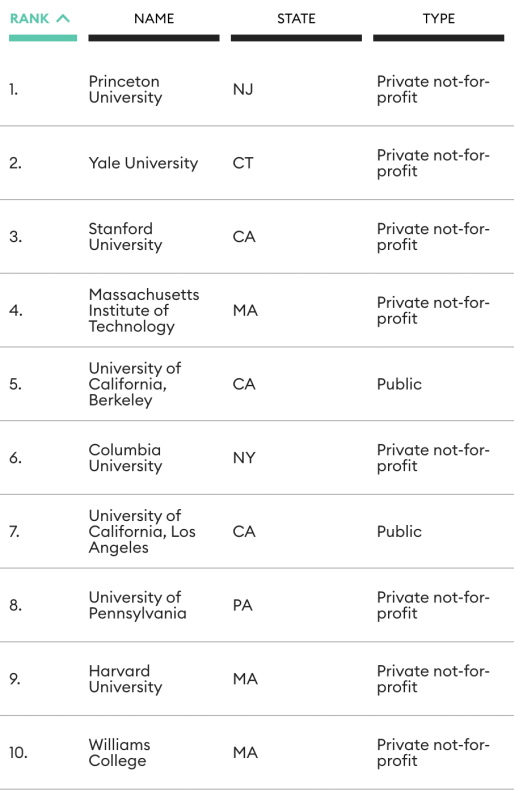Open Williams College entry
The width and height of the screenshot is (514, 791).
(x=119, y=752)
